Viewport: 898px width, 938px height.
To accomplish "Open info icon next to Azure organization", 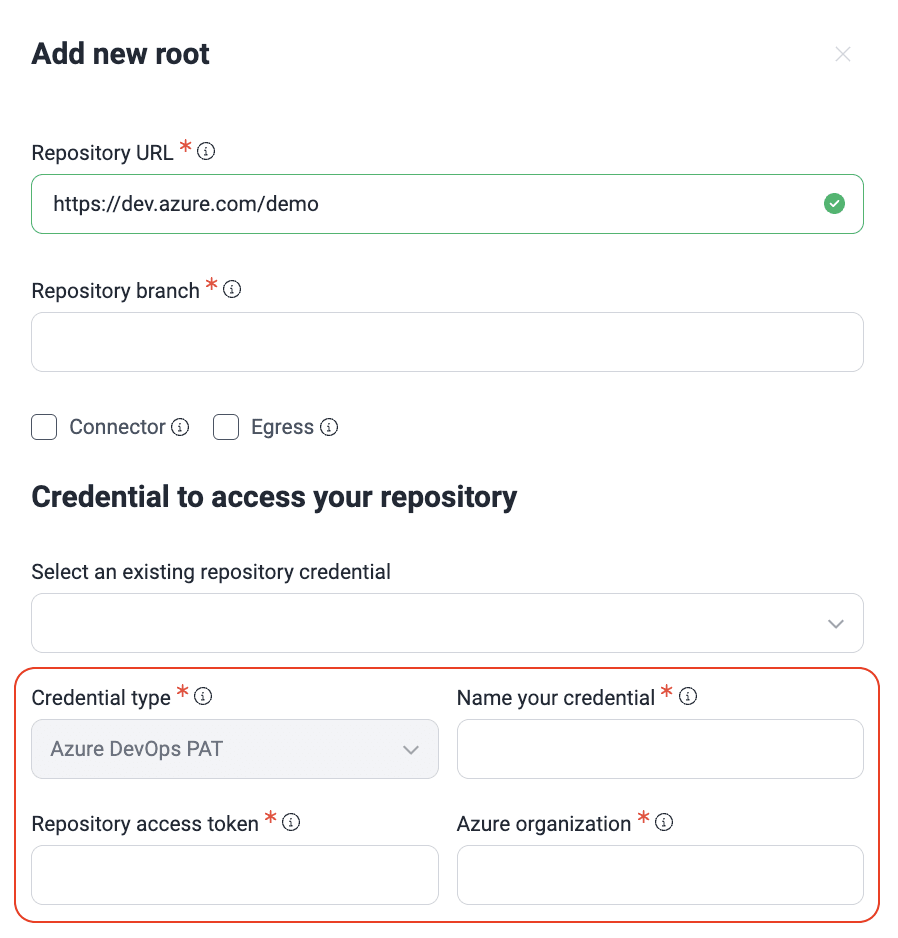I will (x=664, y=823).
